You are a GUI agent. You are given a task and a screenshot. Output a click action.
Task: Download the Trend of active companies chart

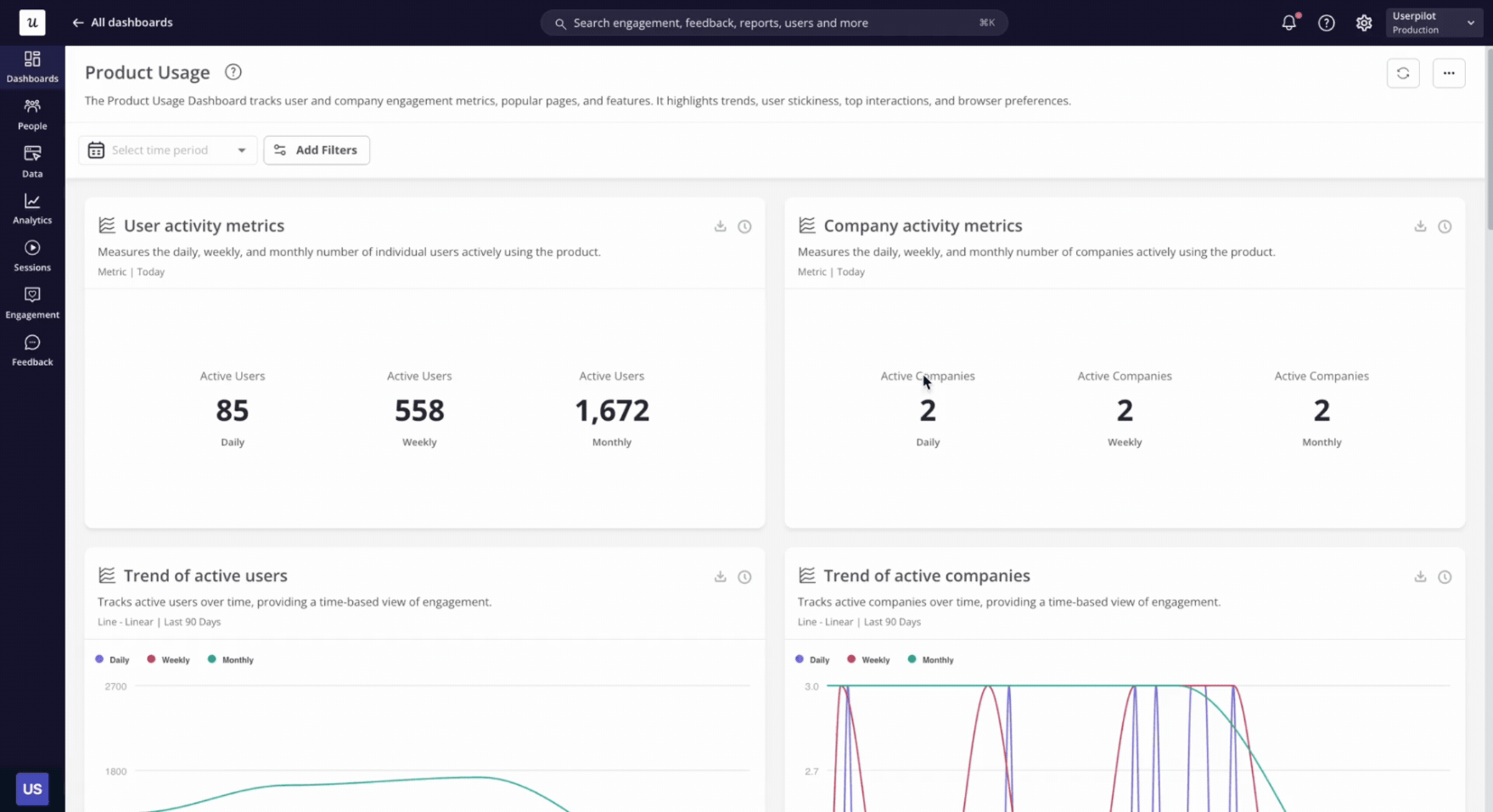[x=1420, y=576]
